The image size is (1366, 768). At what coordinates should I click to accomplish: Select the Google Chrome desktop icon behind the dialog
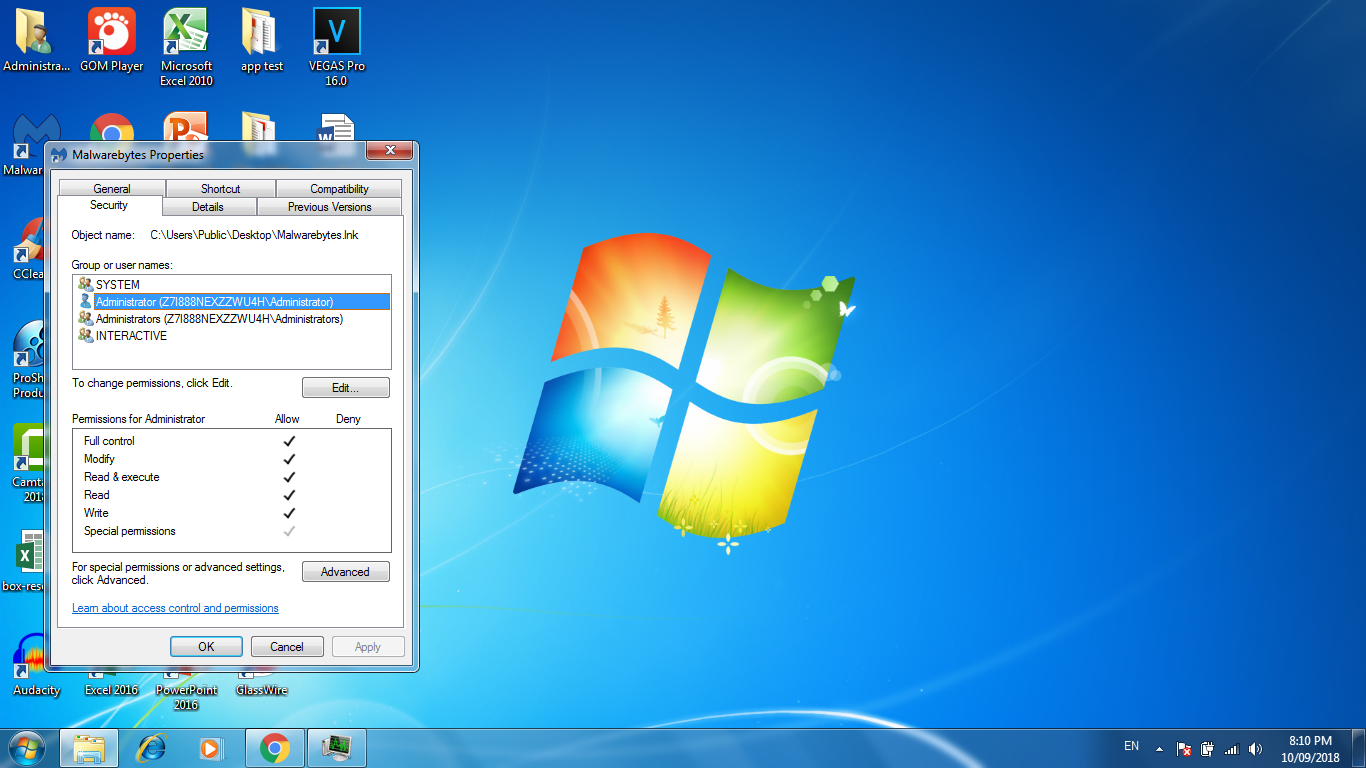pos(112,128)
